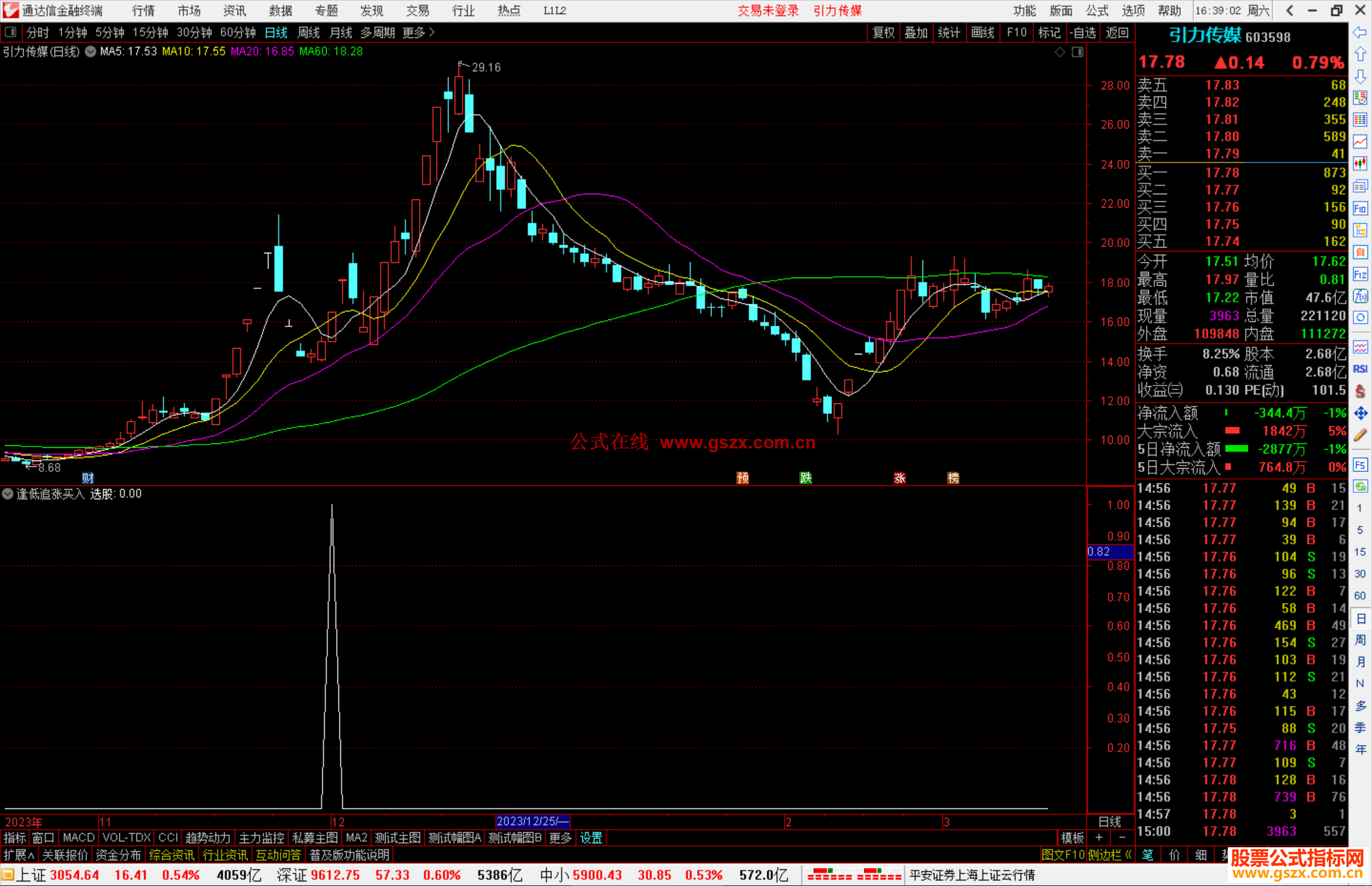The height and width of the screenshot is (886, 1372).
Task: Toggle the MA indicator settings circle button
Action: point(91,51)
